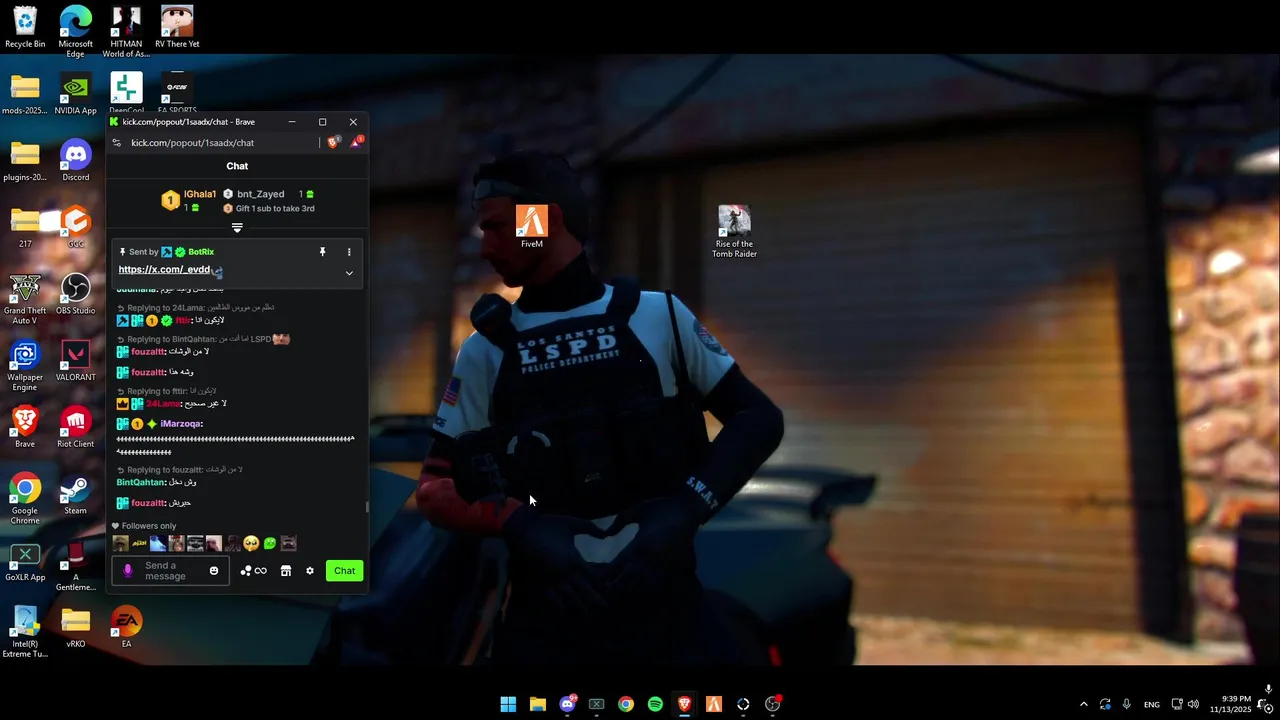
Task: Select second-place gifter bnt_Zayed
Action: pyautogui.click(x=260, y=194)
